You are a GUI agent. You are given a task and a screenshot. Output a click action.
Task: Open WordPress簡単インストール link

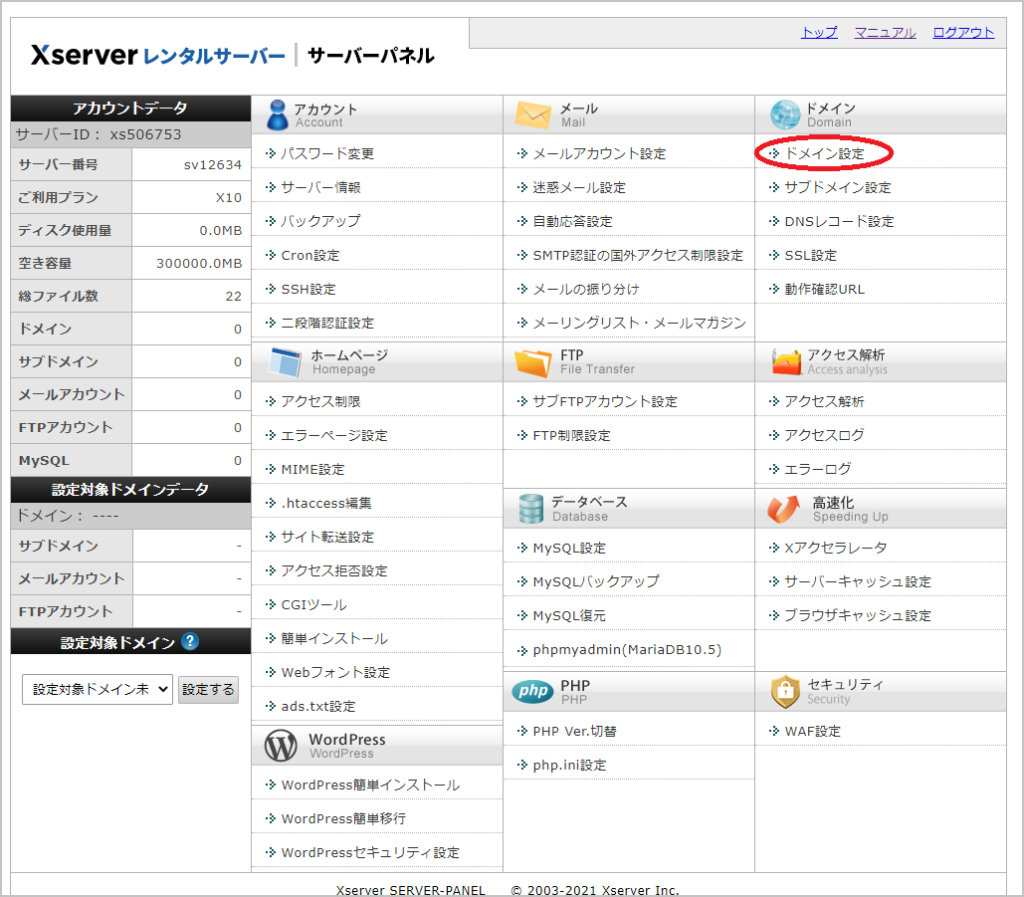[x=370, y=785]
